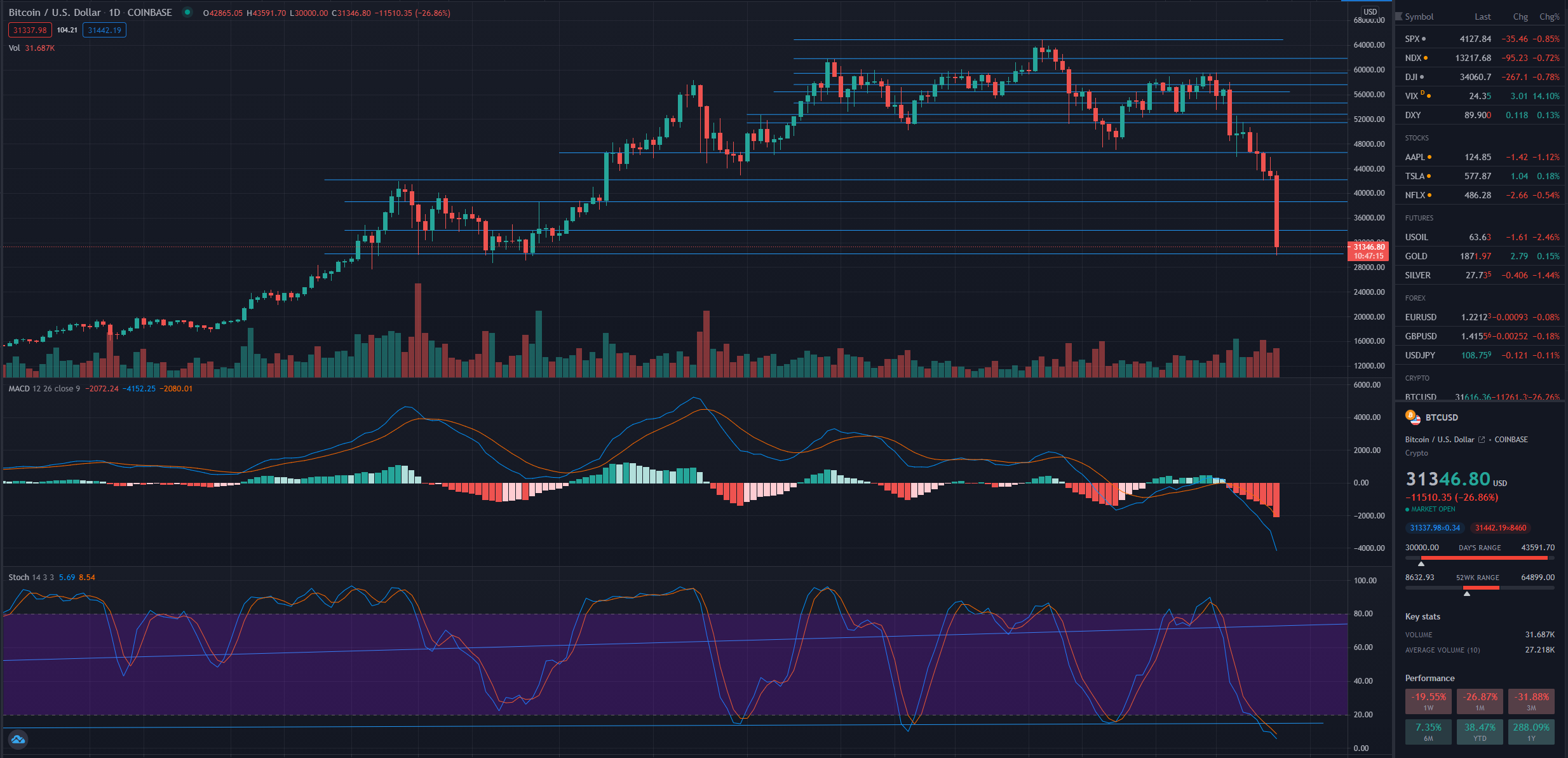The height and width of the screenshot is (758, 1568).
Task: Click the 52WK Range bar
Action: [x=1480, y=588]
